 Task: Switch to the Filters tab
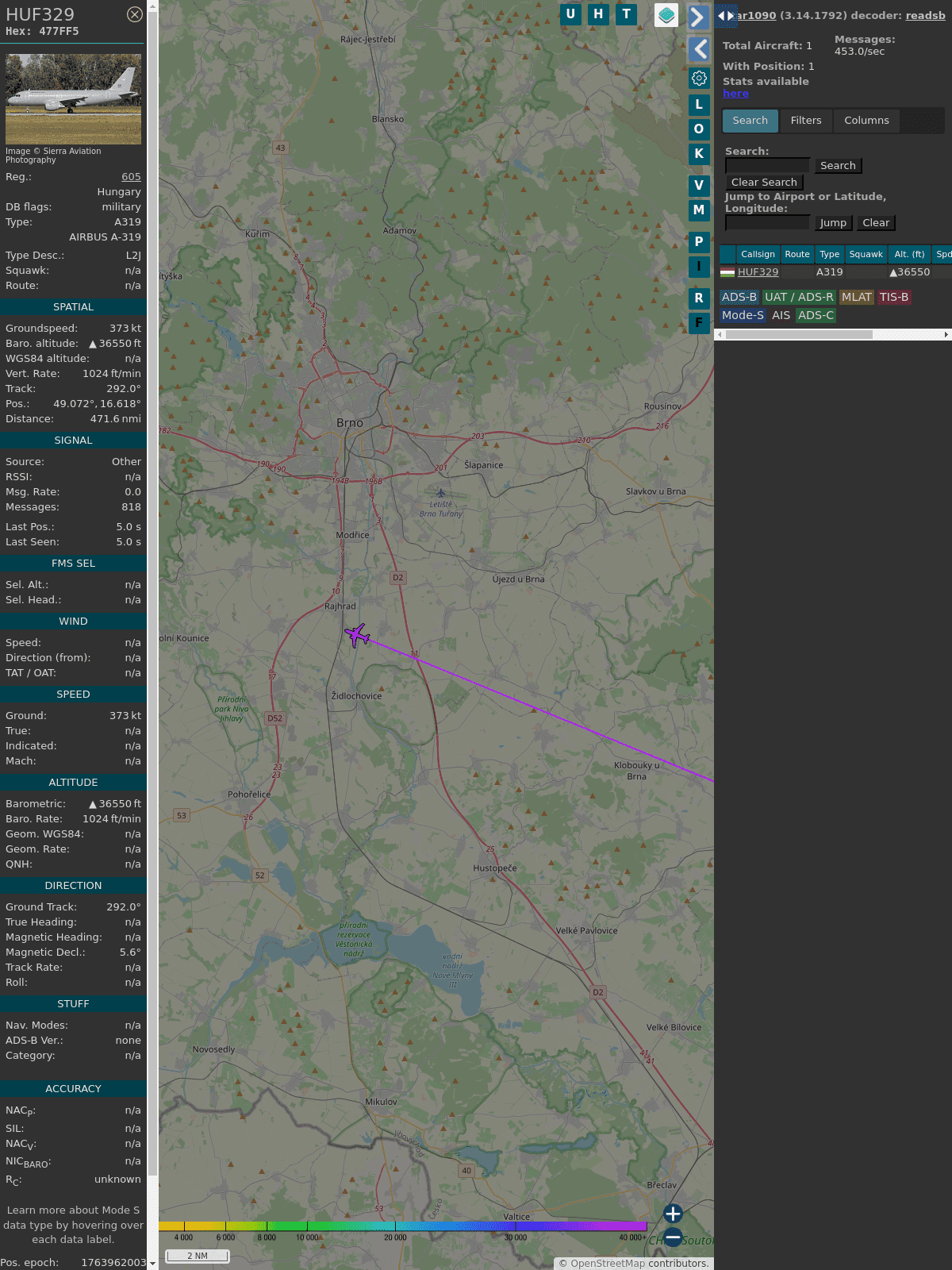tap(805, 121)
